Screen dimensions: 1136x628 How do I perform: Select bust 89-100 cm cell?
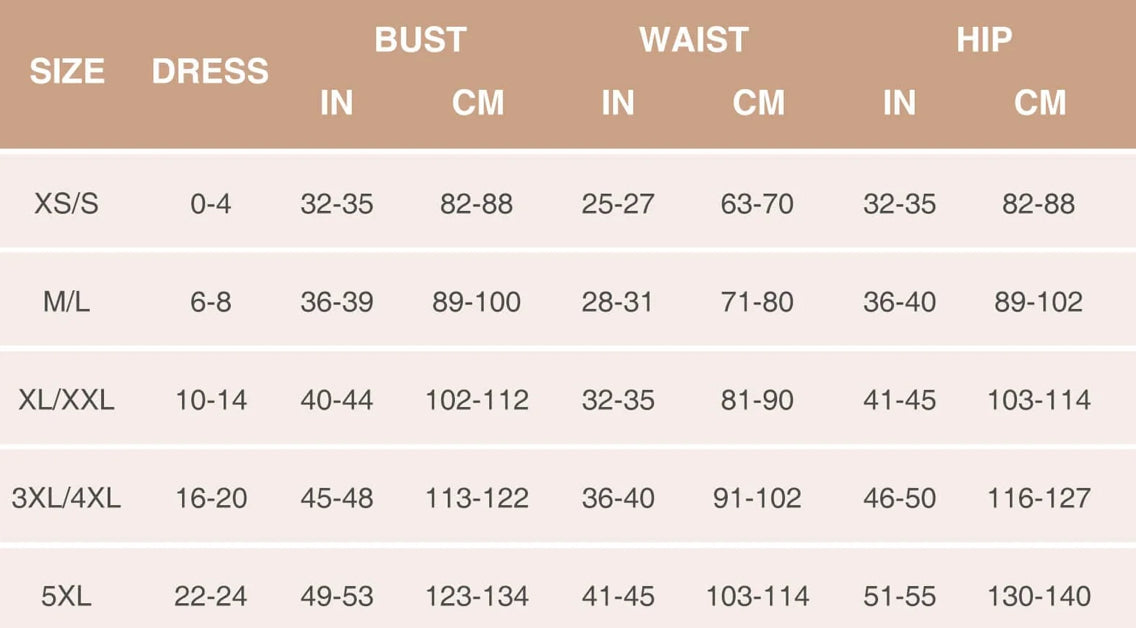[476, 302]
